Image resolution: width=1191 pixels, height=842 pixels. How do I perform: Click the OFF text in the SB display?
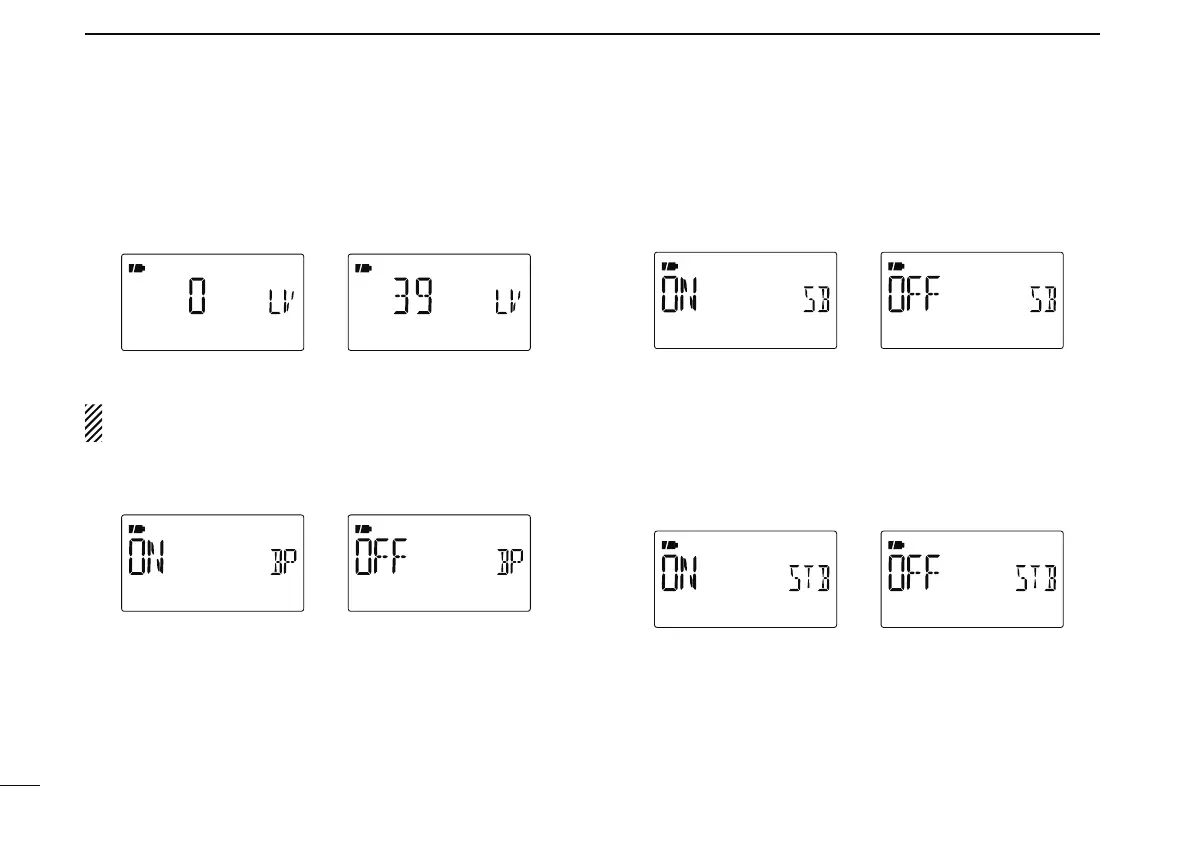[x=915, y=294]
